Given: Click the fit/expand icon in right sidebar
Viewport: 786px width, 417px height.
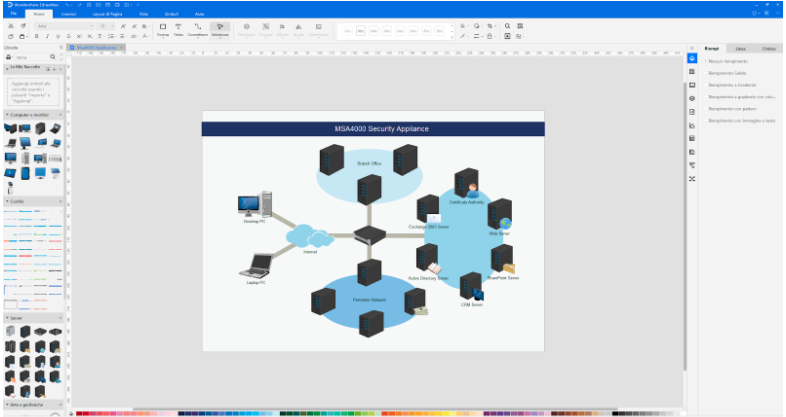Looking at the screenshot, I should pyautogui.click(x=692, y=179).
